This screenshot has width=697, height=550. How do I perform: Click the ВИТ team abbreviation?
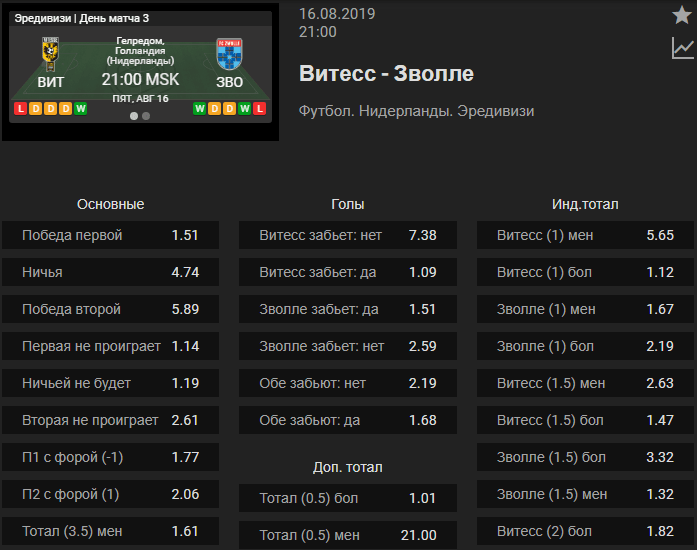51,82
